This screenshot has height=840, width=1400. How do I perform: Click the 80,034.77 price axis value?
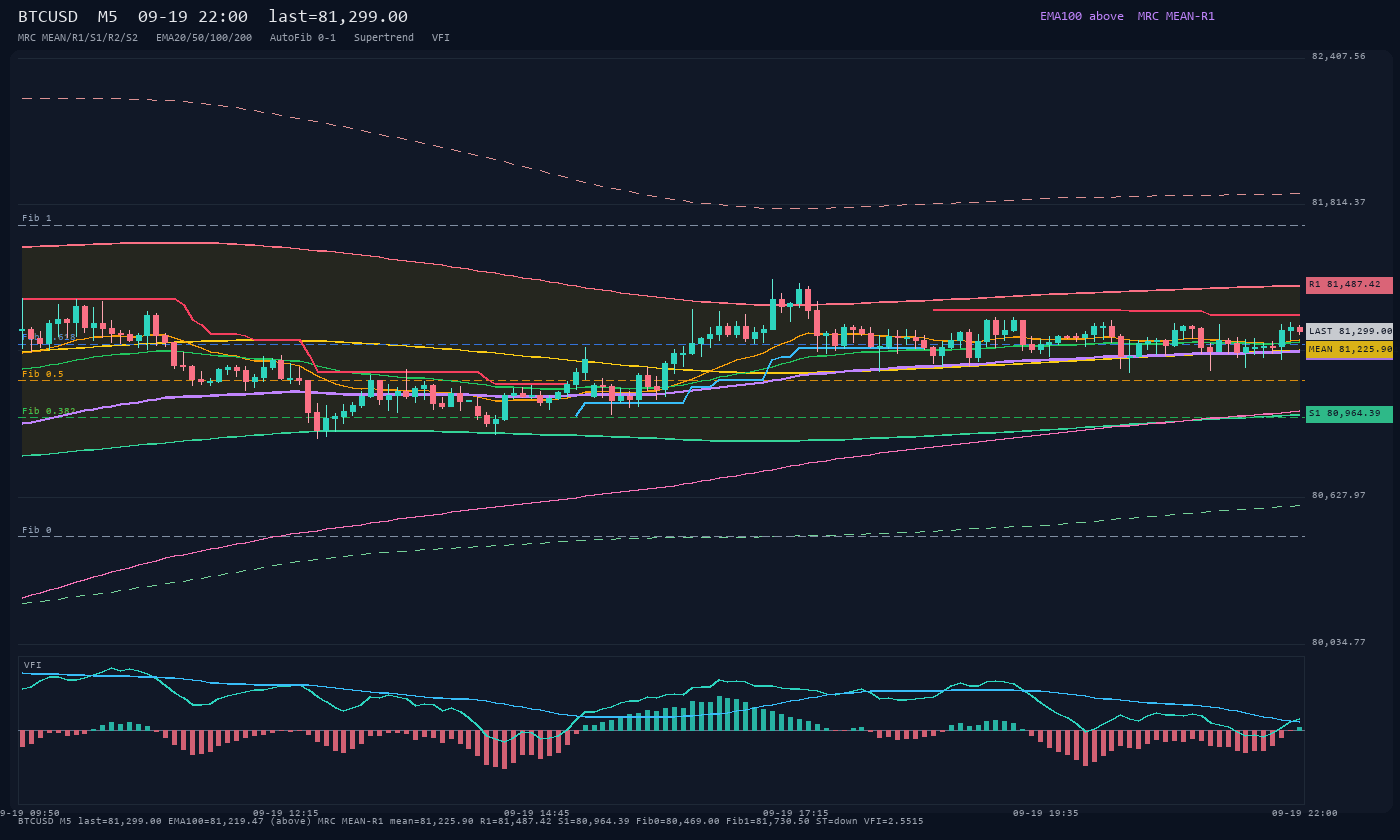click(1338, 642)
